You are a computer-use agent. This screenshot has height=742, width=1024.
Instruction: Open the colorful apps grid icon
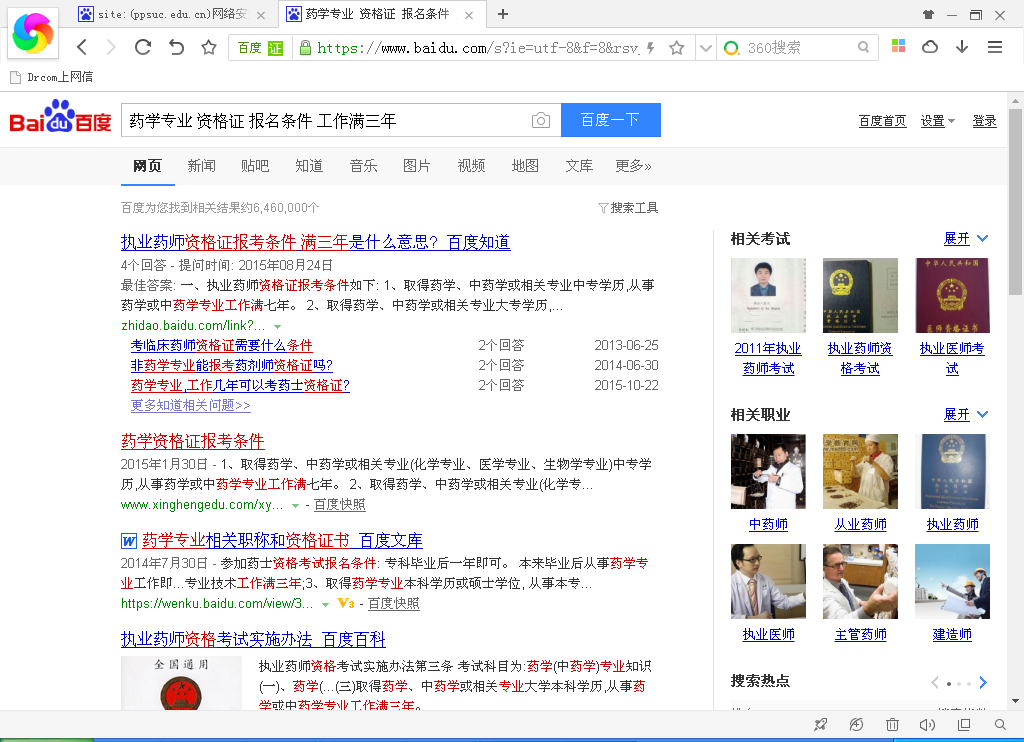click(899, 46)
